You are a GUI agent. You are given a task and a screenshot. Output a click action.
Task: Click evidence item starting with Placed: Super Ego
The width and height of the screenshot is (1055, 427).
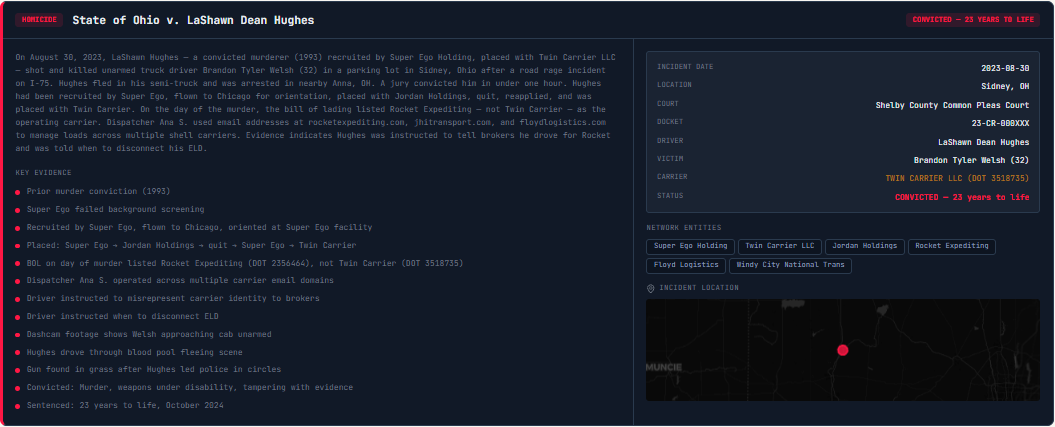191,245
